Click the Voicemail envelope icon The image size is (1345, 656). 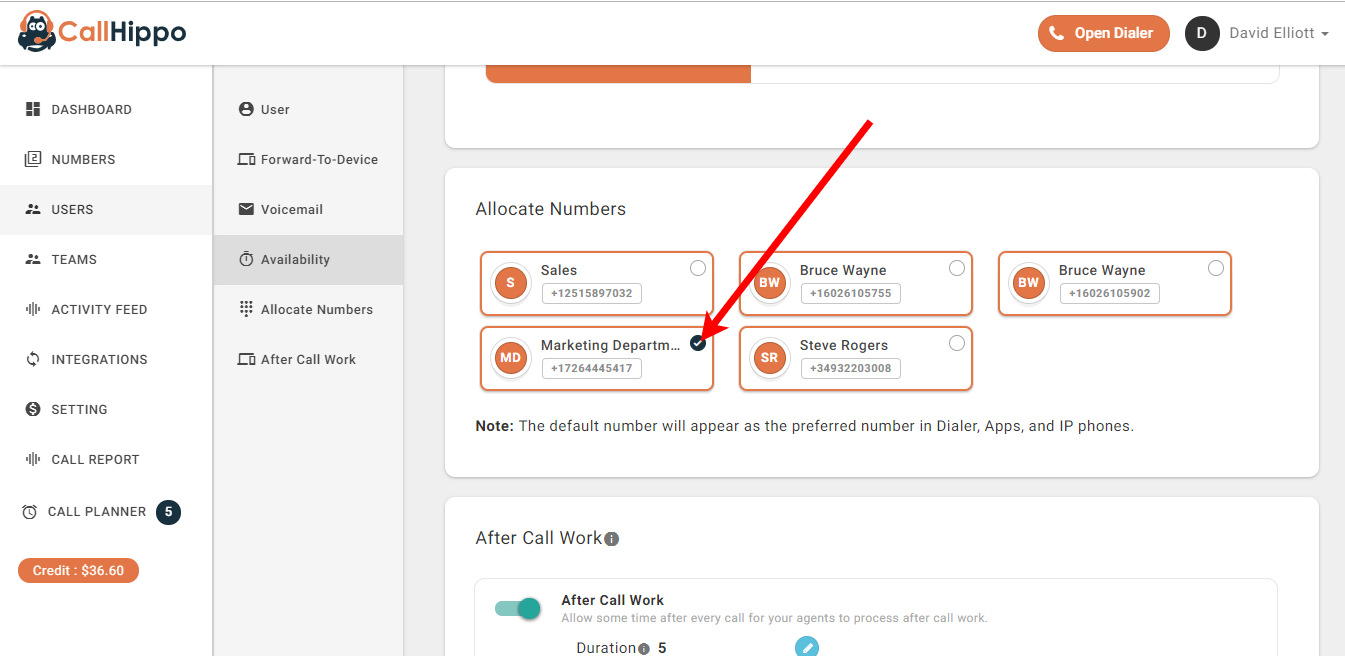coord(246,209)
